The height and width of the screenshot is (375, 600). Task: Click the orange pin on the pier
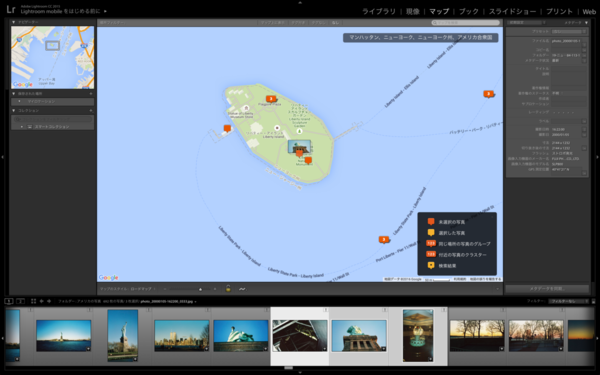(227, 129)
